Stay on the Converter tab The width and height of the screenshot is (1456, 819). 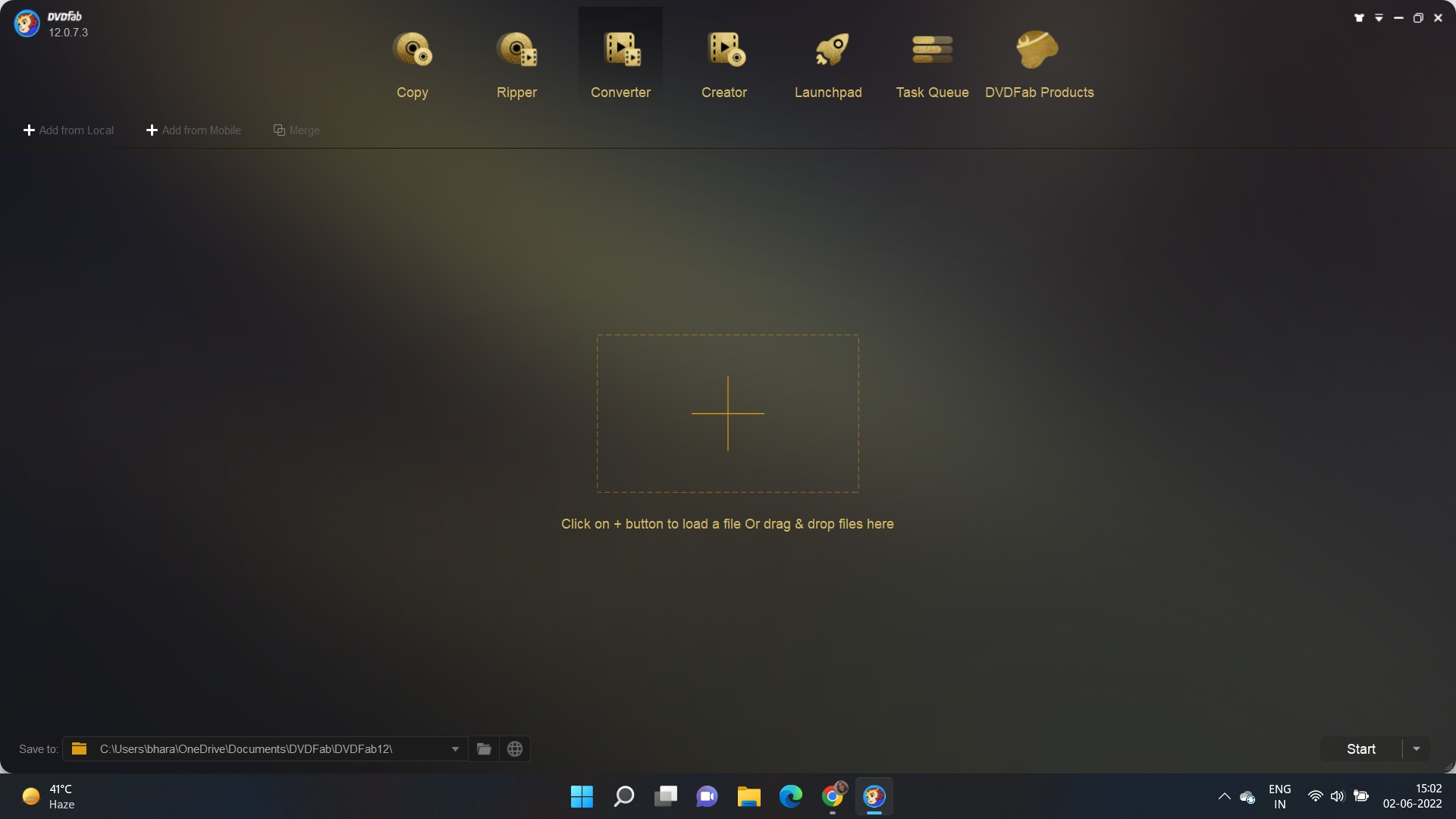click(x=620, y=64)
